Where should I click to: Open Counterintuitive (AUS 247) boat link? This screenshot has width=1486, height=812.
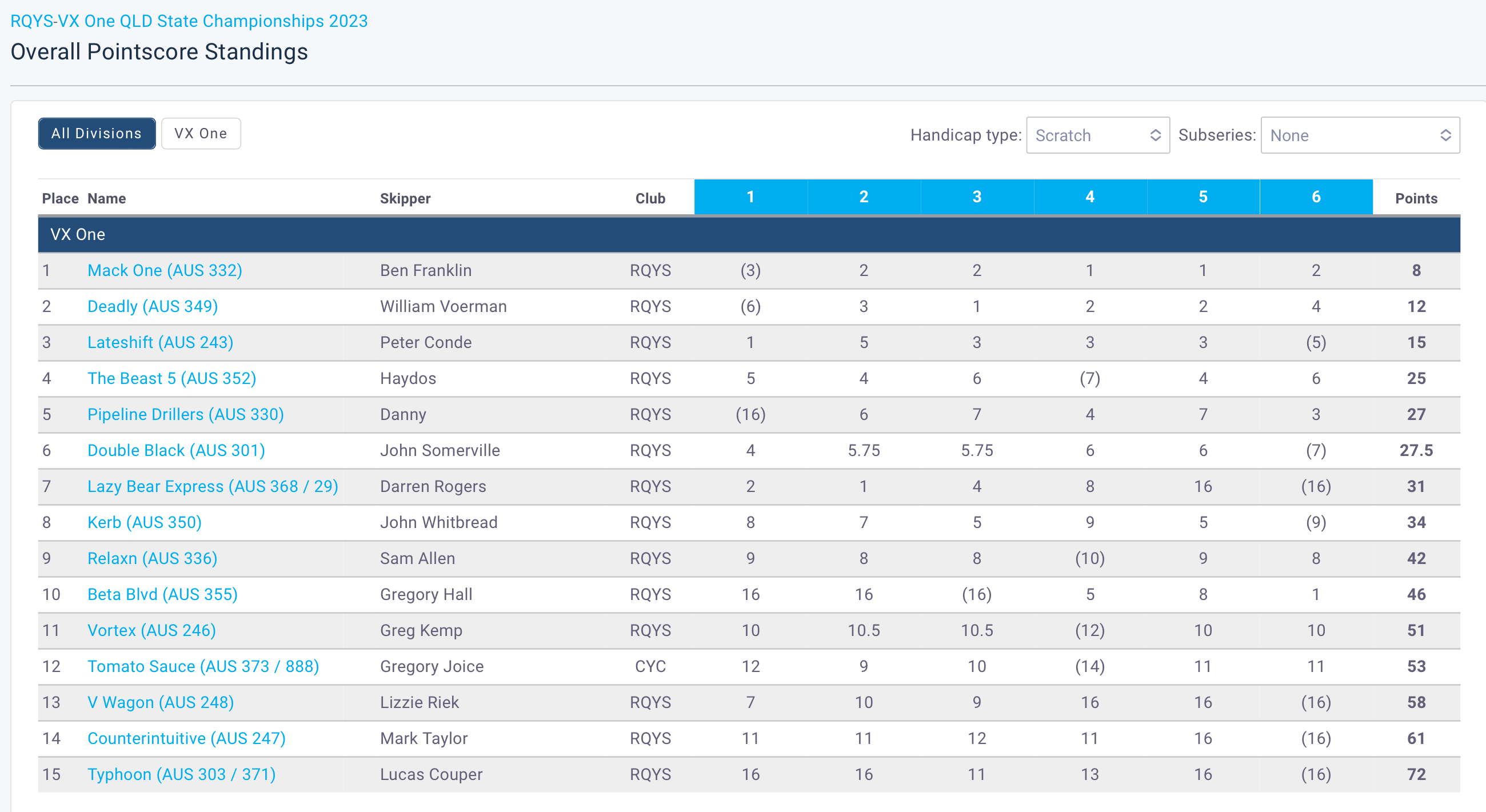point(186,739)
